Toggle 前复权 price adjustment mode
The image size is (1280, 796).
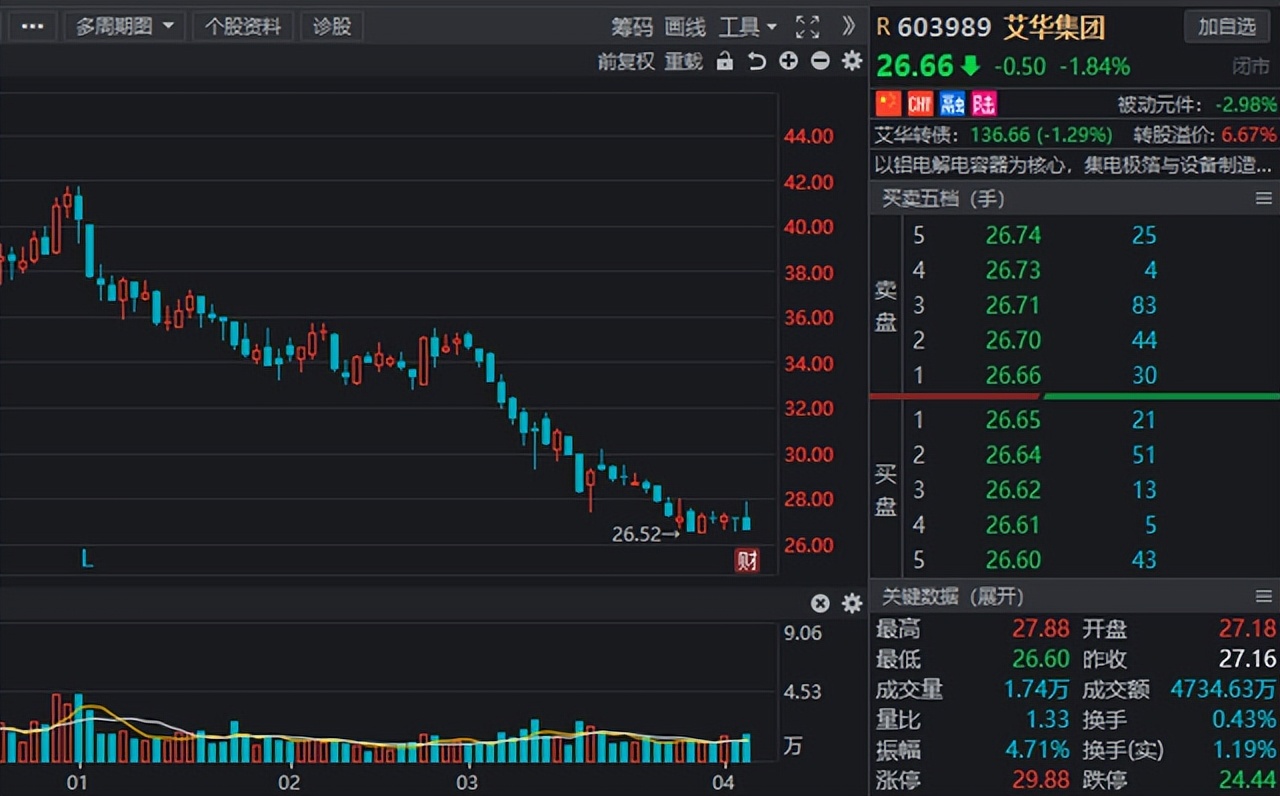click(625, 61)
